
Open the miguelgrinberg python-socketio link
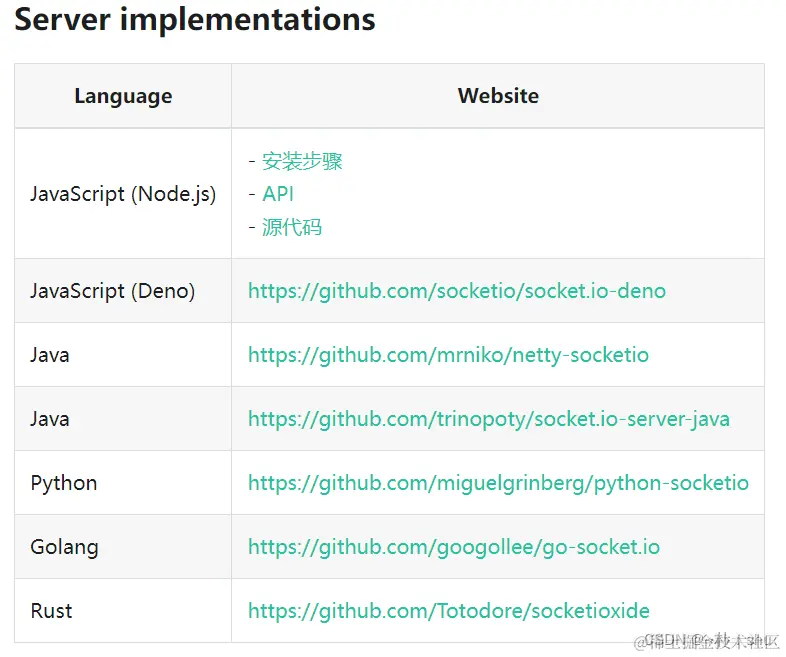pyautogui.click(x=498, y=483)
